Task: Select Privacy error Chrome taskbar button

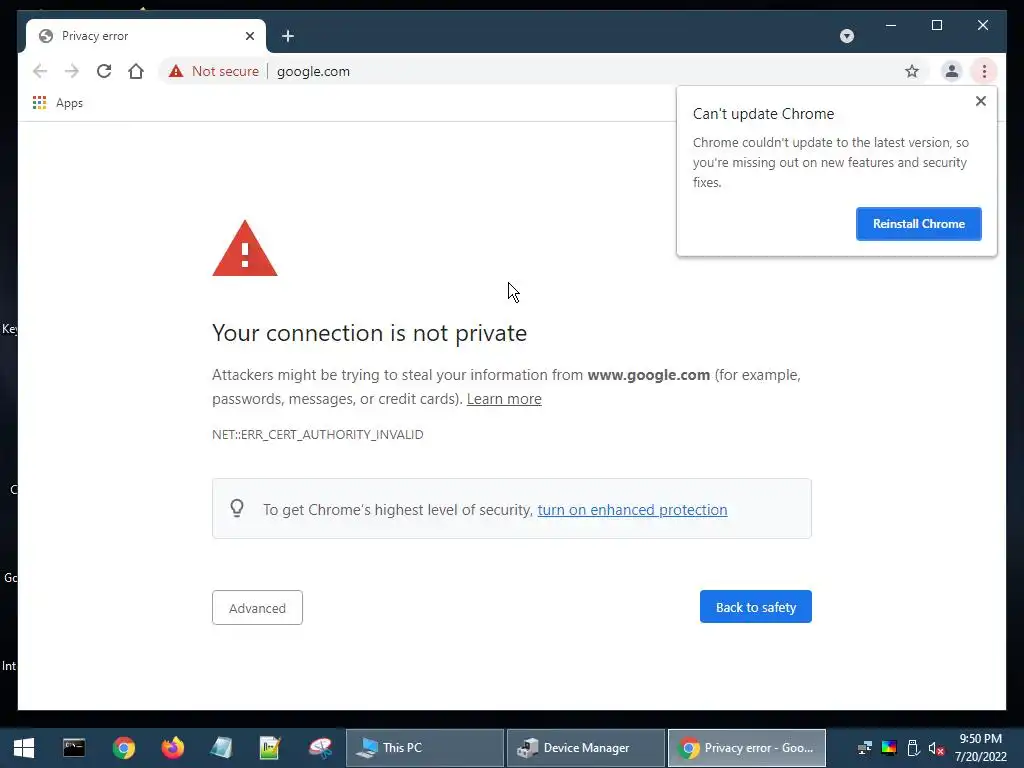Action: pos(746,748)
